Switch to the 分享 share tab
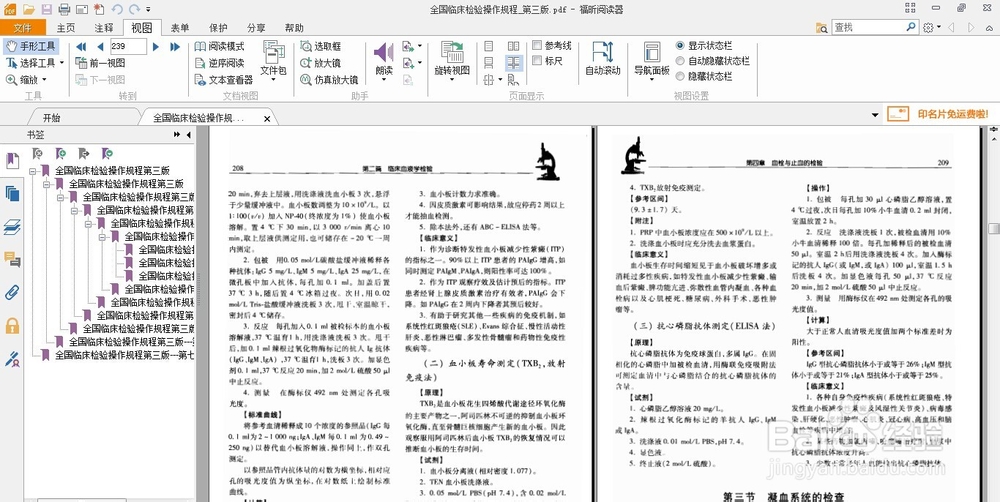 click(256, 27)
